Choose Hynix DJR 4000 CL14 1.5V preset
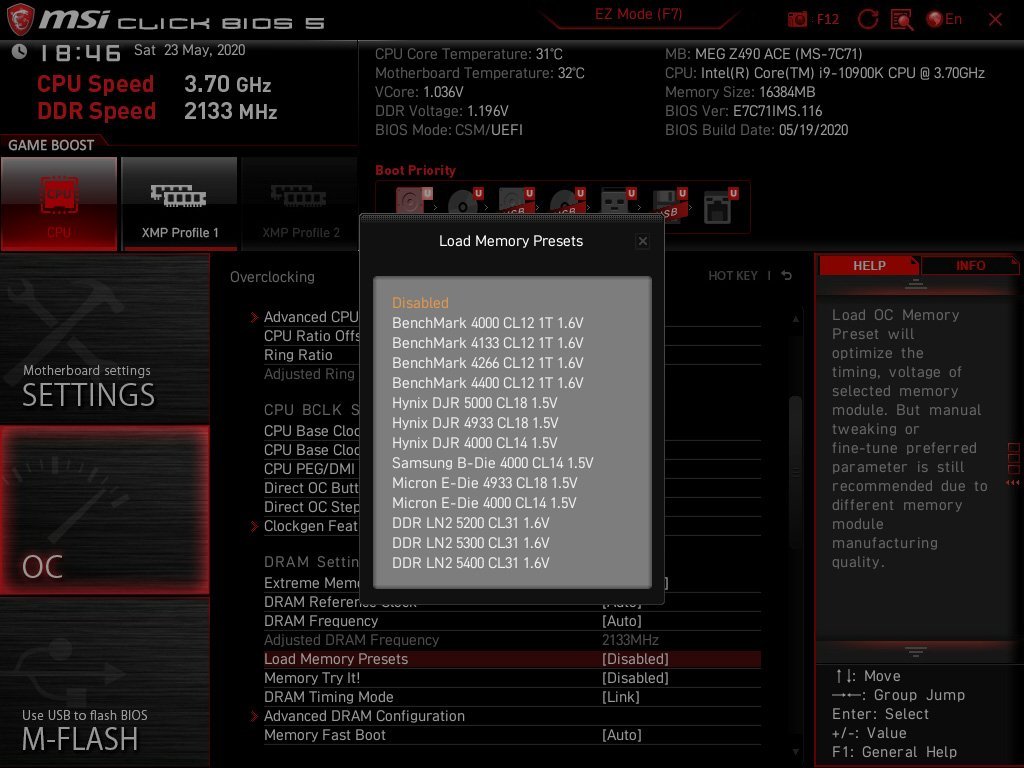Viewport: 1024px width, 768px height. 474,443
